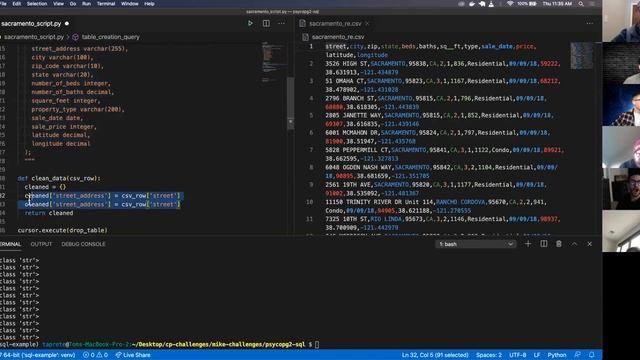
Task: Change indentation via Spaces: 2
Action: [489, 355]
